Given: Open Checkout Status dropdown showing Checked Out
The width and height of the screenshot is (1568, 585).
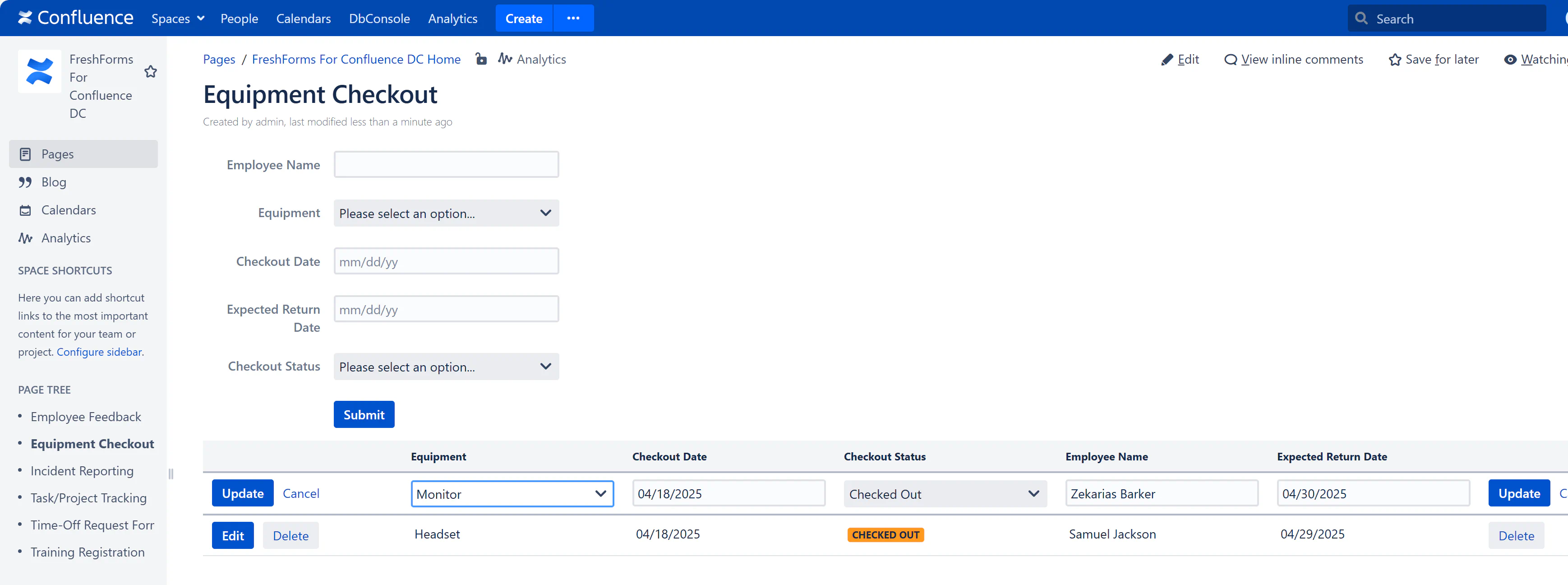Looking at the screenshot, I should (945, 494).
